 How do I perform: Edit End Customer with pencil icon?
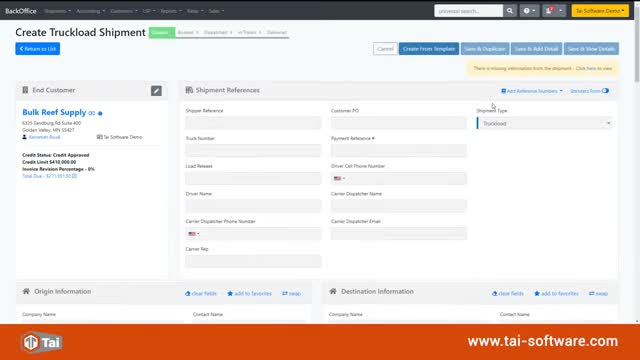(156, 91)
